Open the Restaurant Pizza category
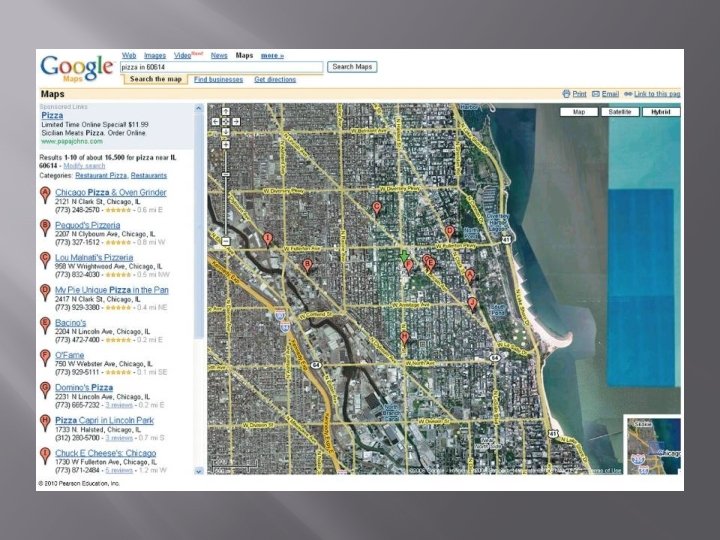Image resolution: width=720 pixels, height=540 pixels. click(101, 175)
